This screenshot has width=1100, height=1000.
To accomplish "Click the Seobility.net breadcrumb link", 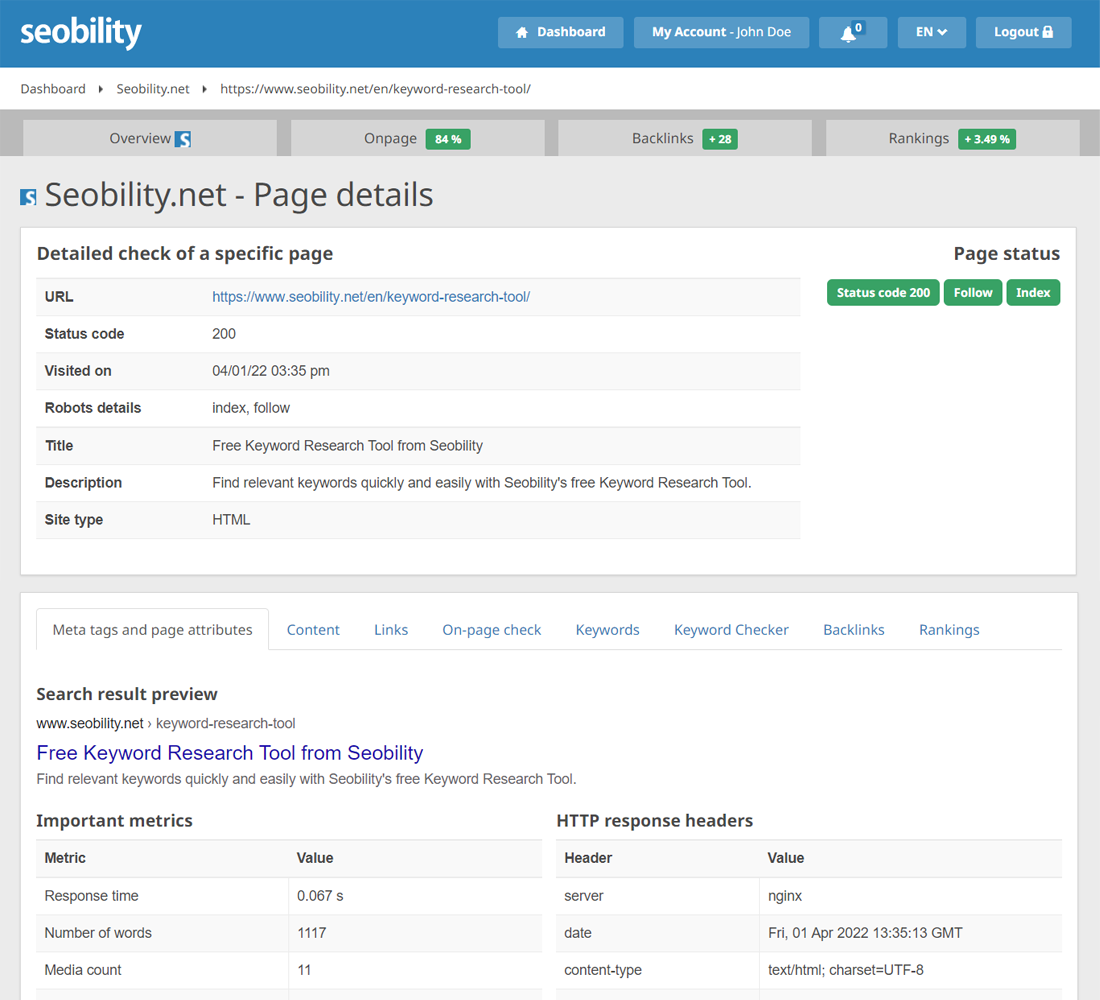I will click(153, 89).
